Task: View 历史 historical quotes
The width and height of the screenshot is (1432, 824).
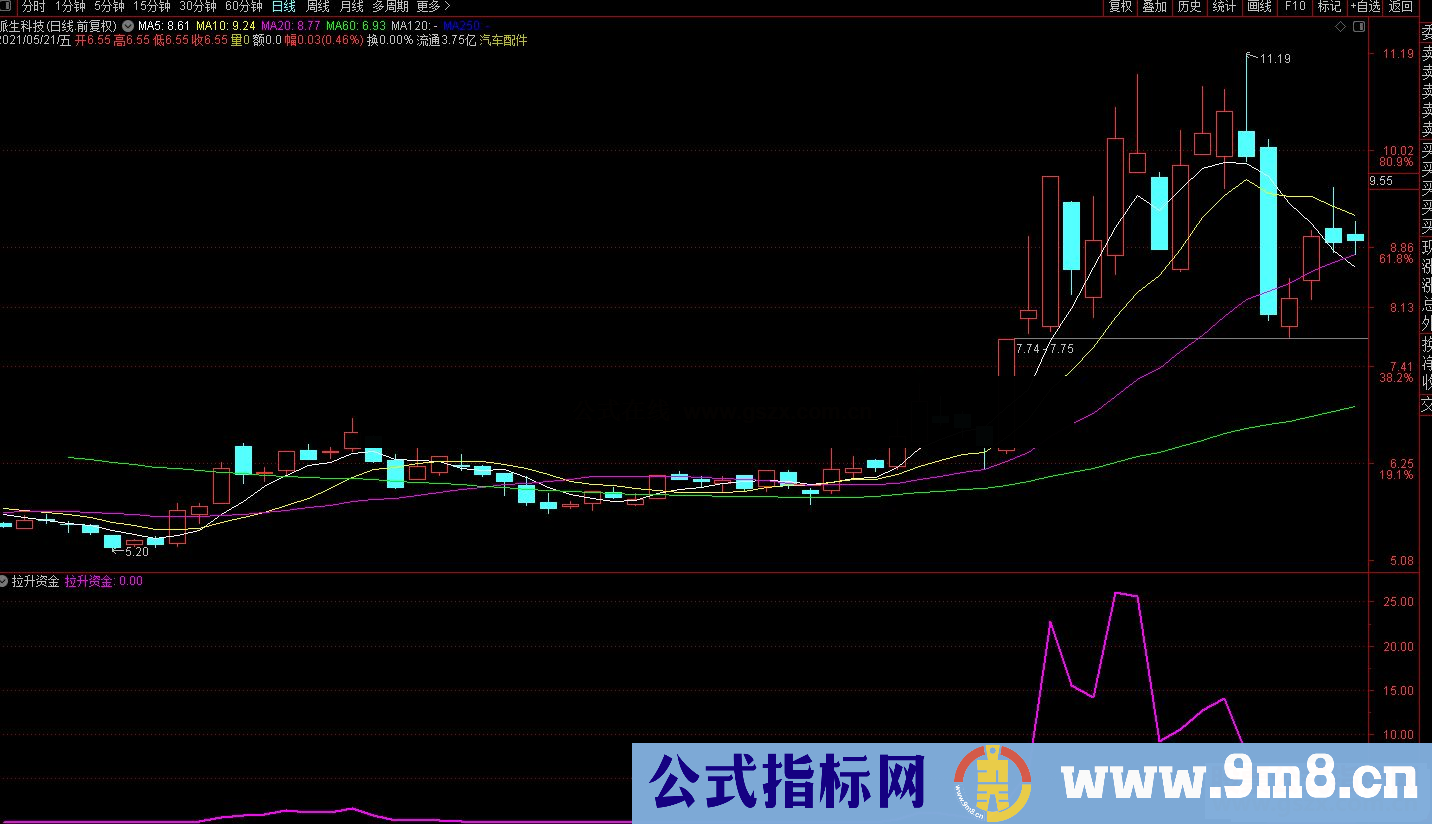Action: point(1189,7)
